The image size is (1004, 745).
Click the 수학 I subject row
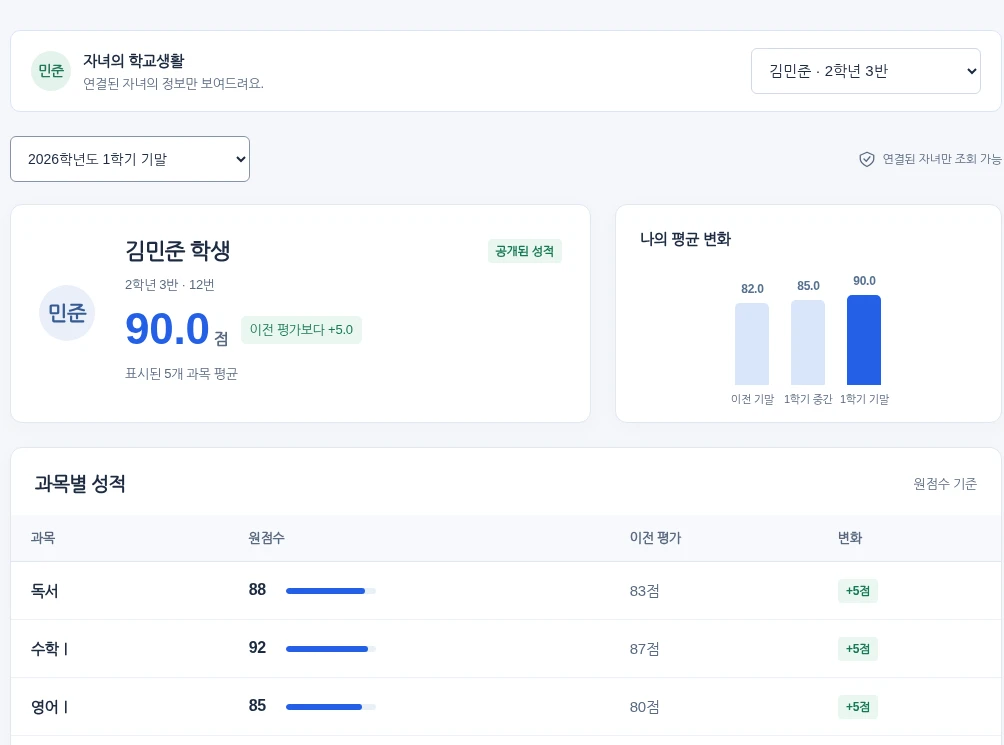point(506,649)
